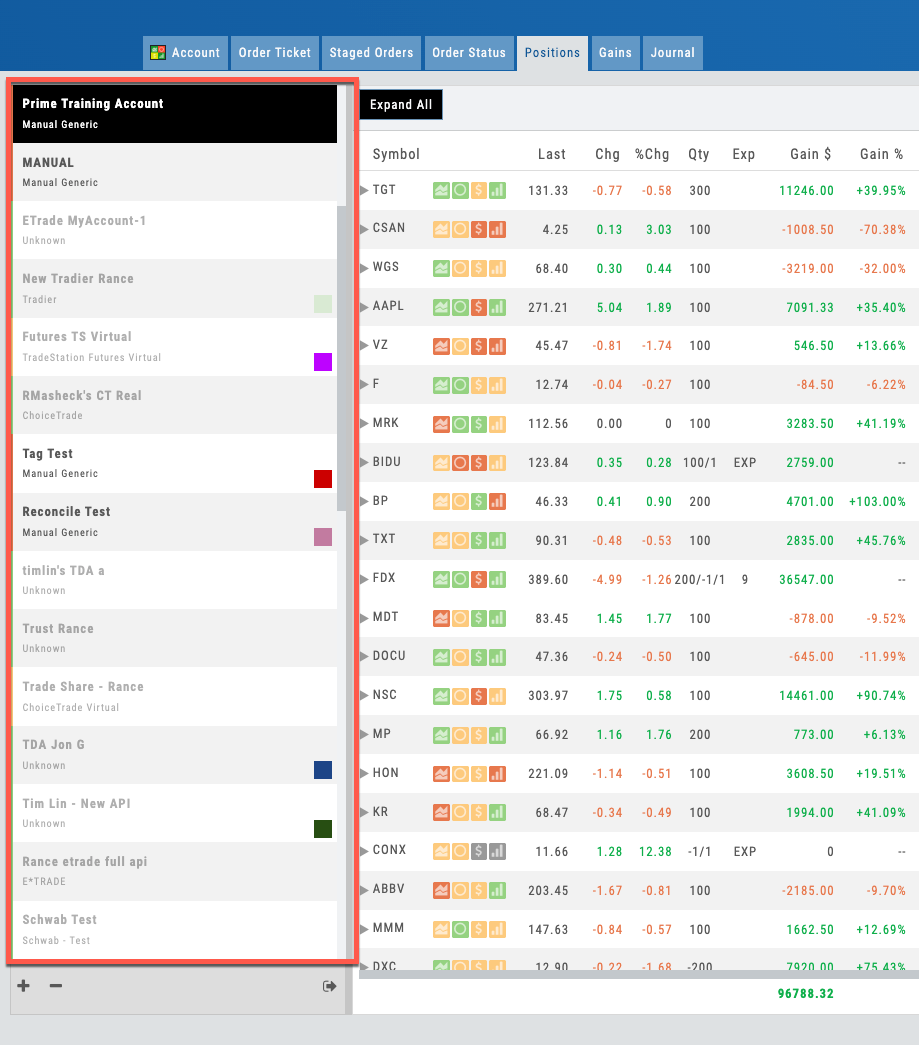This screenshot has height=1045, width=919.
Task: Click the plus icon to add an account
Action: click(x=23, y=986)
